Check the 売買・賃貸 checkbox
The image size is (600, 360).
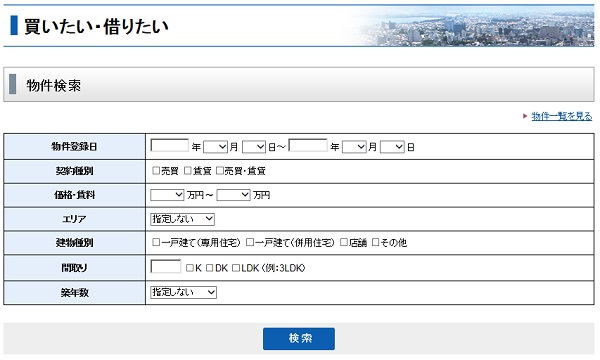coord(220,171)
